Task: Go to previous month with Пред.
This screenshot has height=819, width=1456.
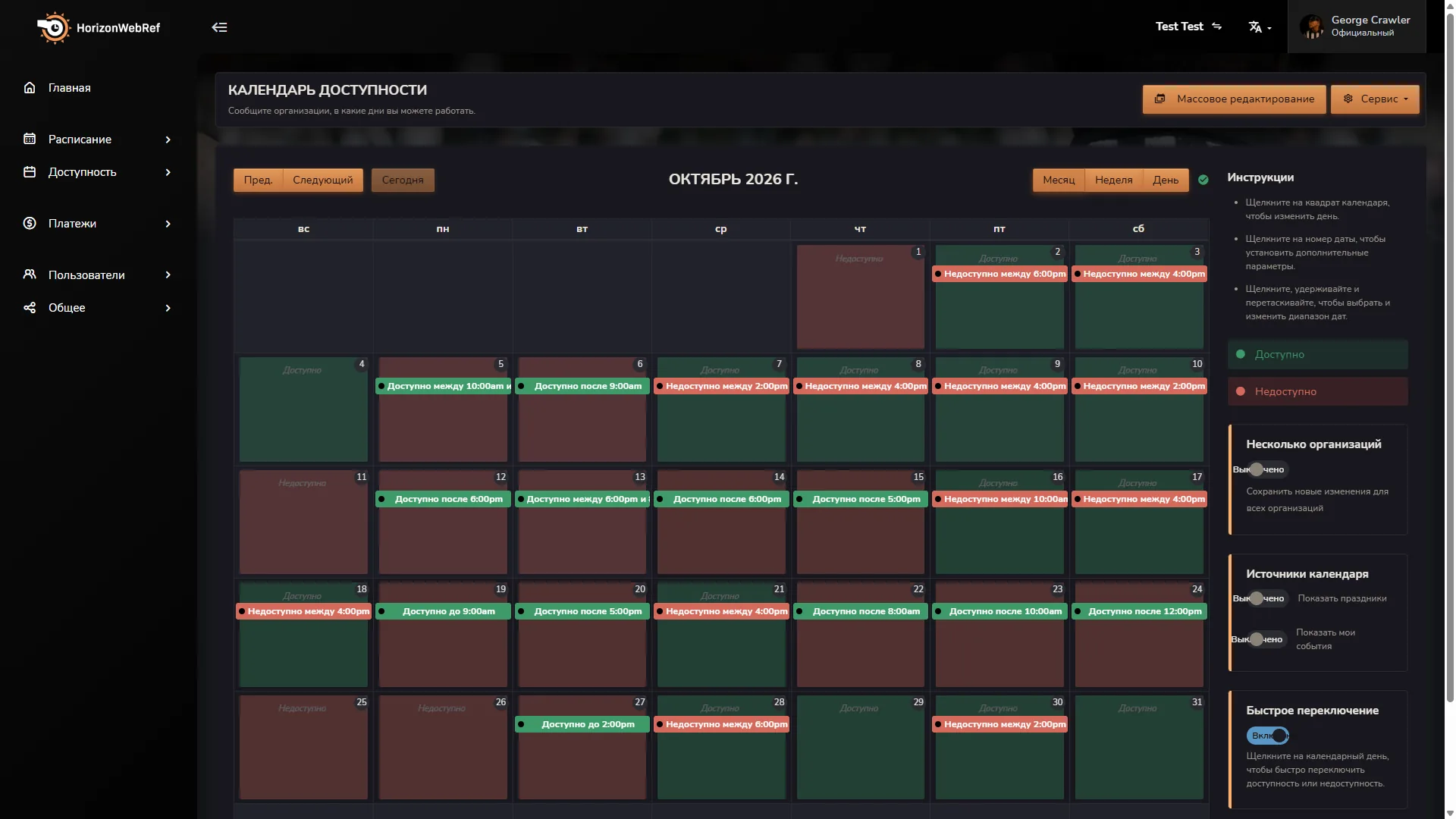Action: pyautogui.click(x=258, y=180)
